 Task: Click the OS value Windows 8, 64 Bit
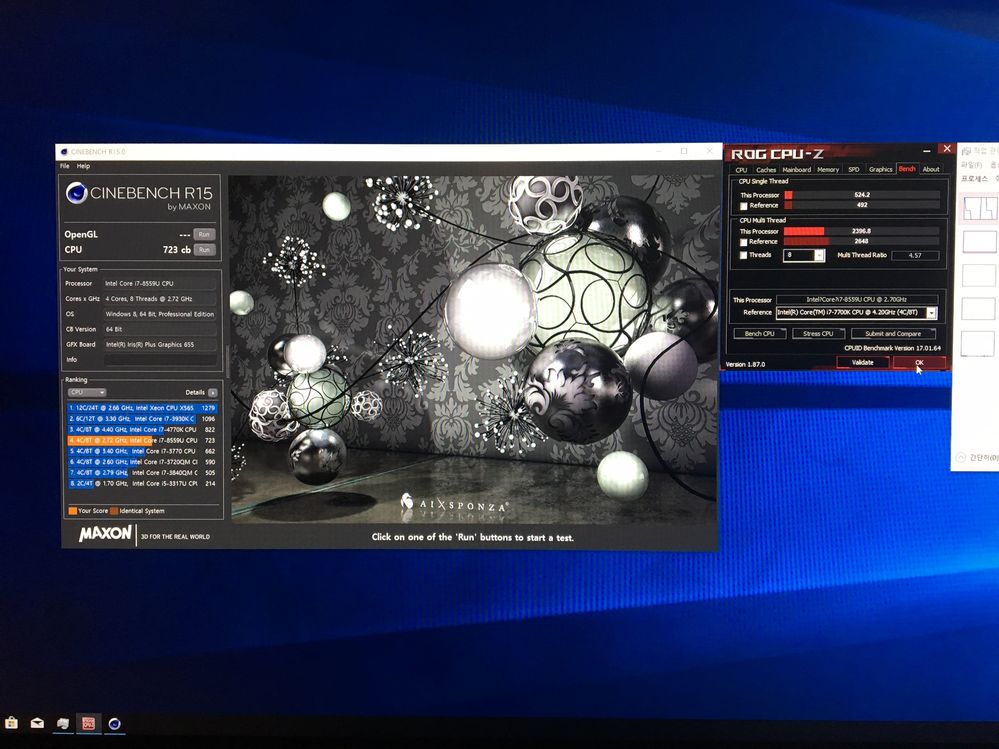(160, 314)
